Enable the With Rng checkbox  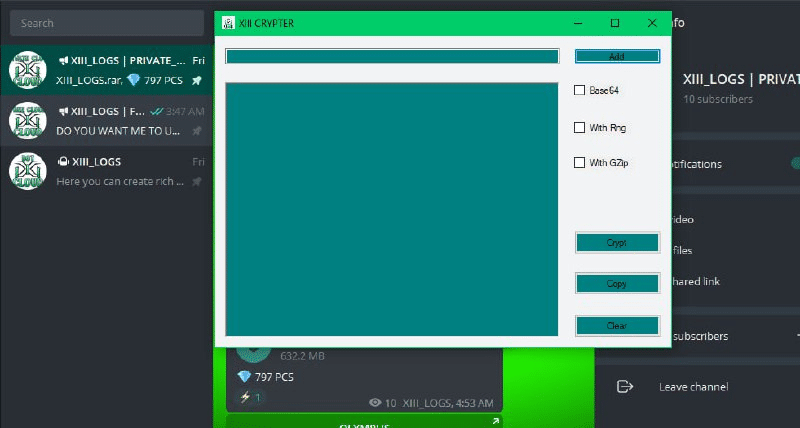(x=580, y=128)
